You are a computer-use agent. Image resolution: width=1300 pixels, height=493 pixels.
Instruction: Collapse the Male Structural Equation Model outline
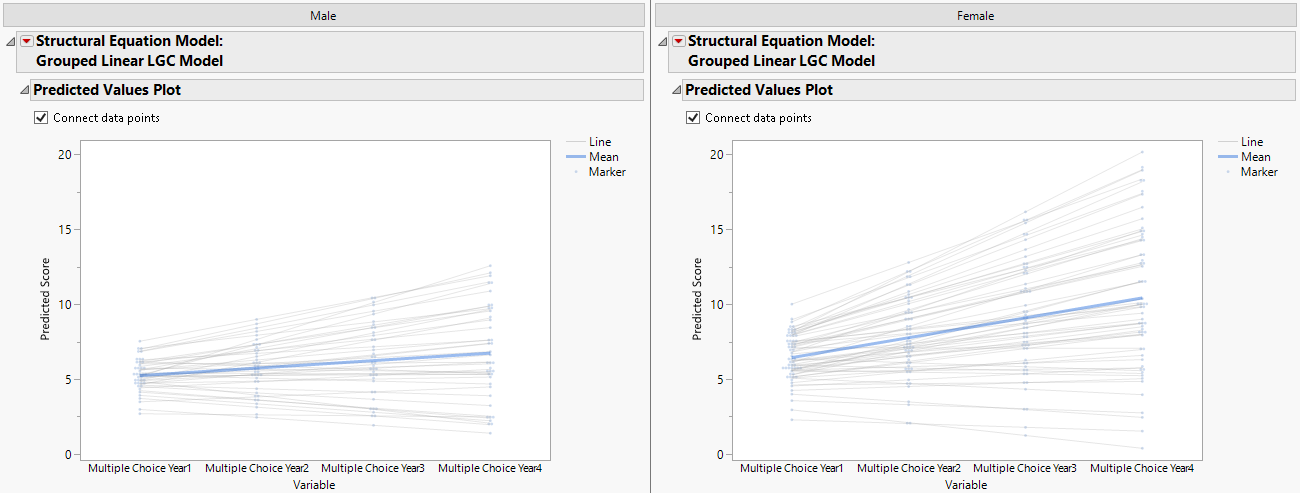11,42
